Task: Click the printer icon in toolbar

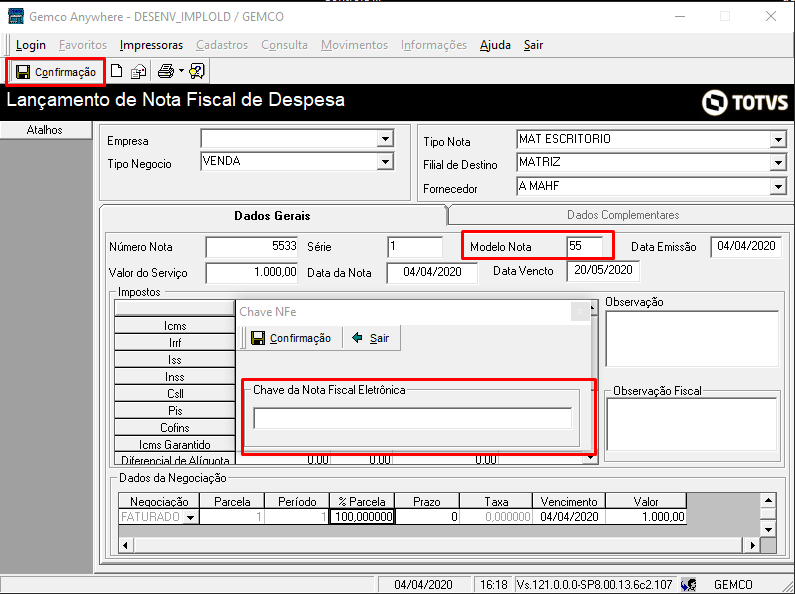Action: [166, 71]
